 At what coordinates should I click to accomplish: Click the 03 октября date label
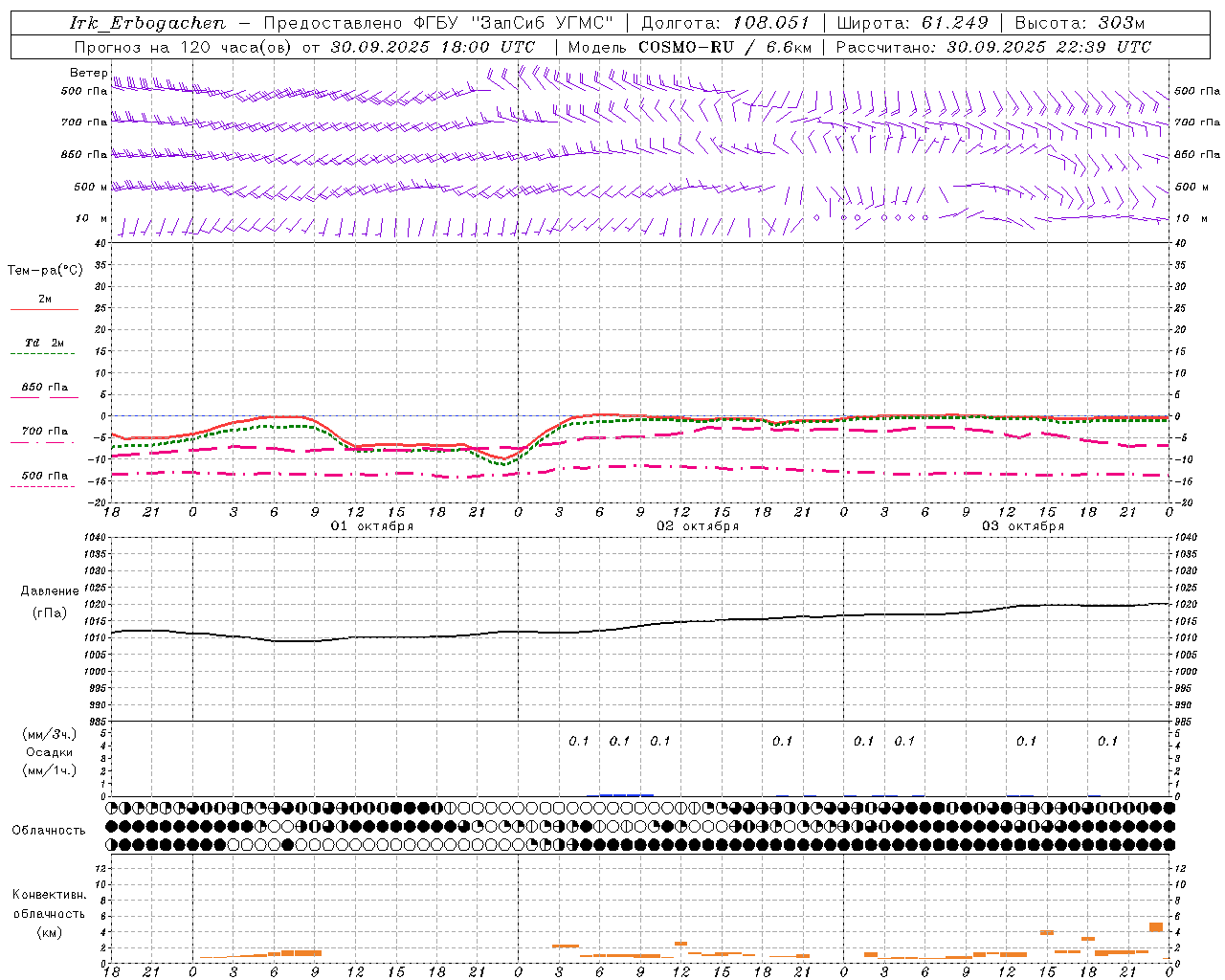[1023, 526]
